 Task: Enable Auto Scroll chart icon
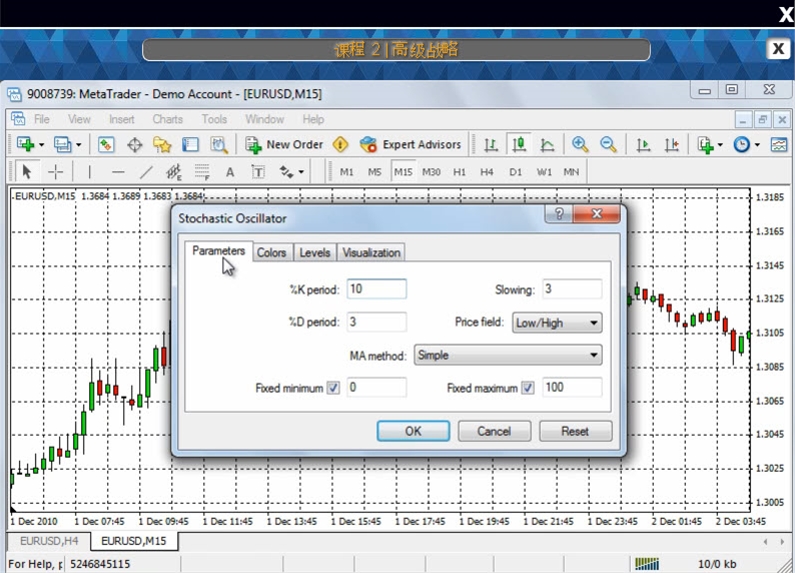[643, 145]
